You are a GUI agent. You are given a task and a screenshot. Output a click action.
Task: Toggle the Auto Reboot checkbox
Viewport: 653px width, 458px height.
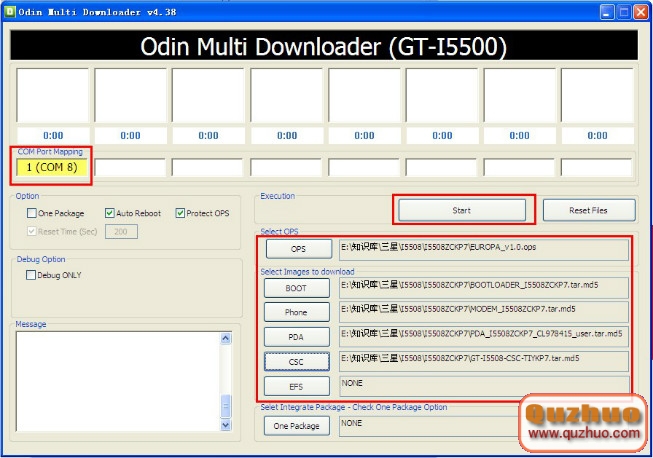point(110,213)
